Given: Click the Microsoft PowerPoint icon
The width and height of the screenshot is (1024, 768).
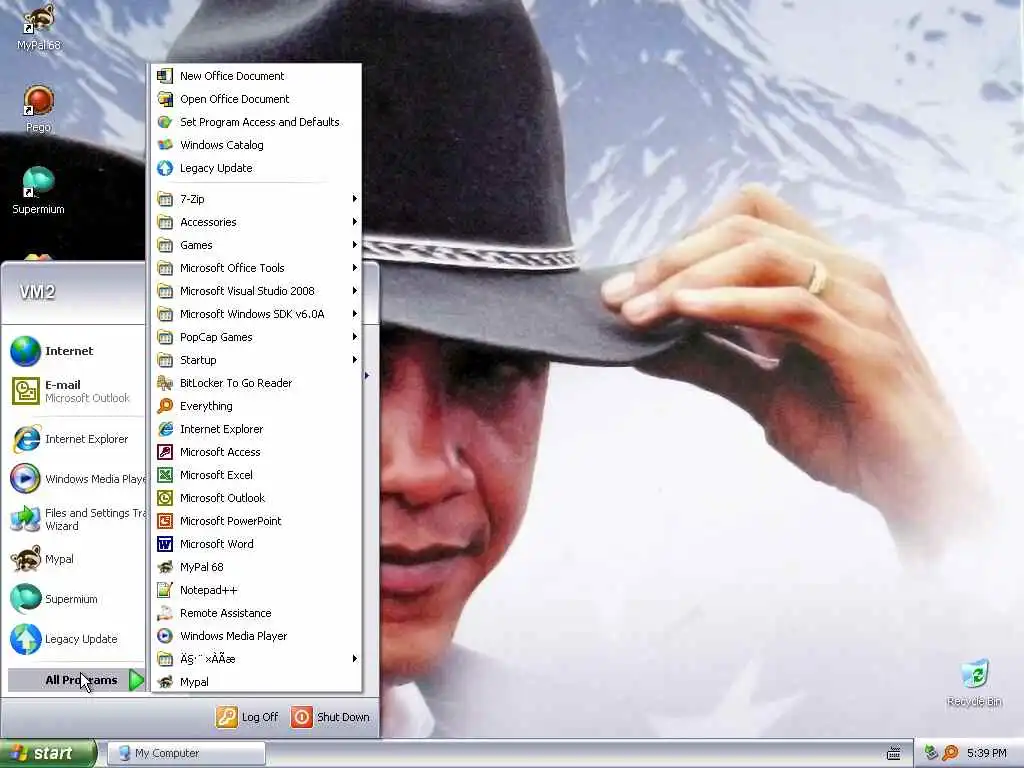Looking at the screenshot, I should point(165,521).
